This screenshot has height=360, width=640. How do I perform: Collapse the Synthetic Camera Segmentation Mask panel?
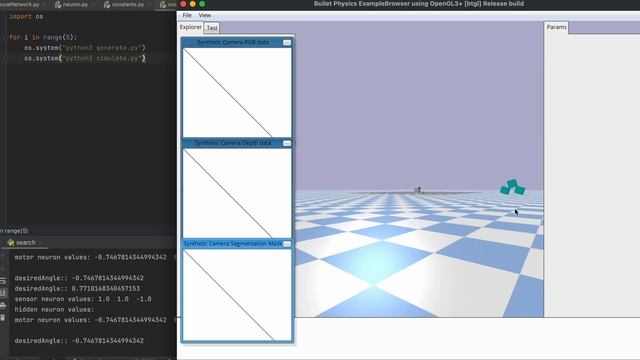pyautogui.click(x=287, y=244)
